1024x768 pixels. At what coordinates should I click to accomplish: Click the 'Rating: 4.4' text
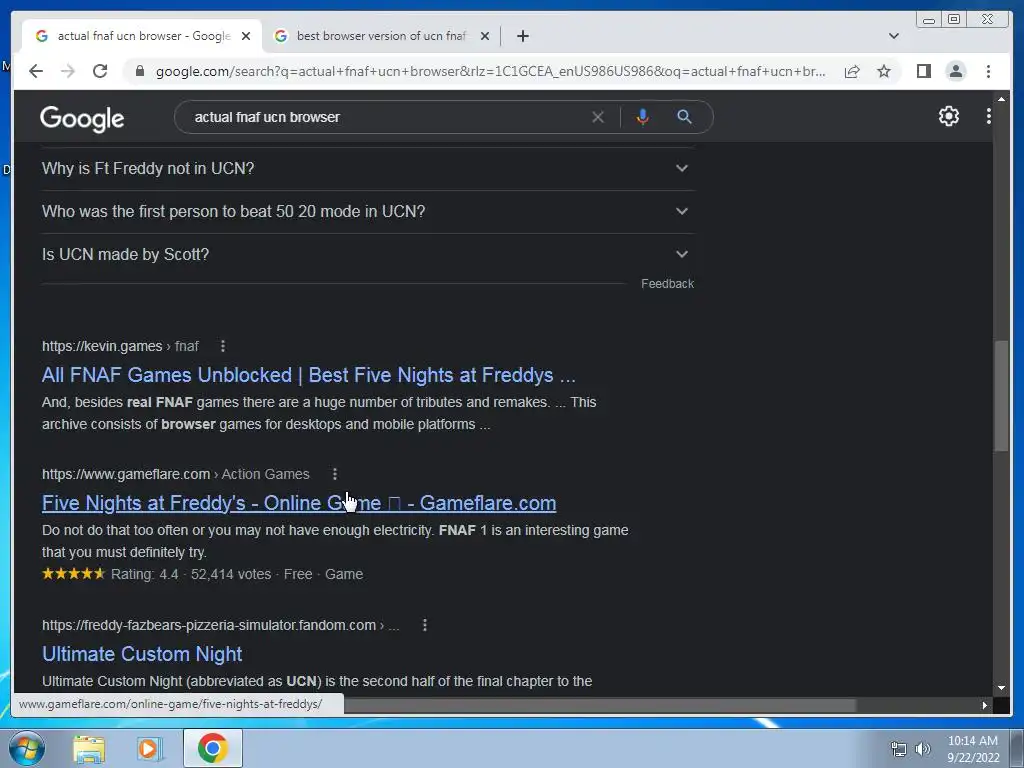tap(144, 574)
